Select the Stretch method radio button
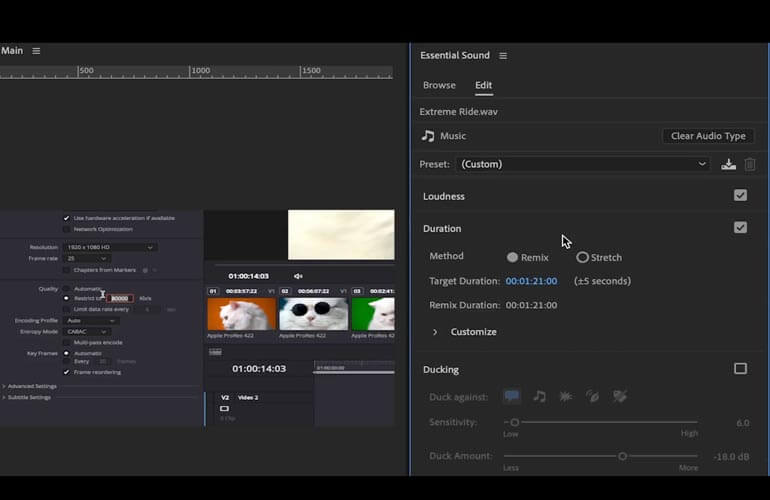The height and width of the screenshot is (500, 770). [x=582, y=257]
